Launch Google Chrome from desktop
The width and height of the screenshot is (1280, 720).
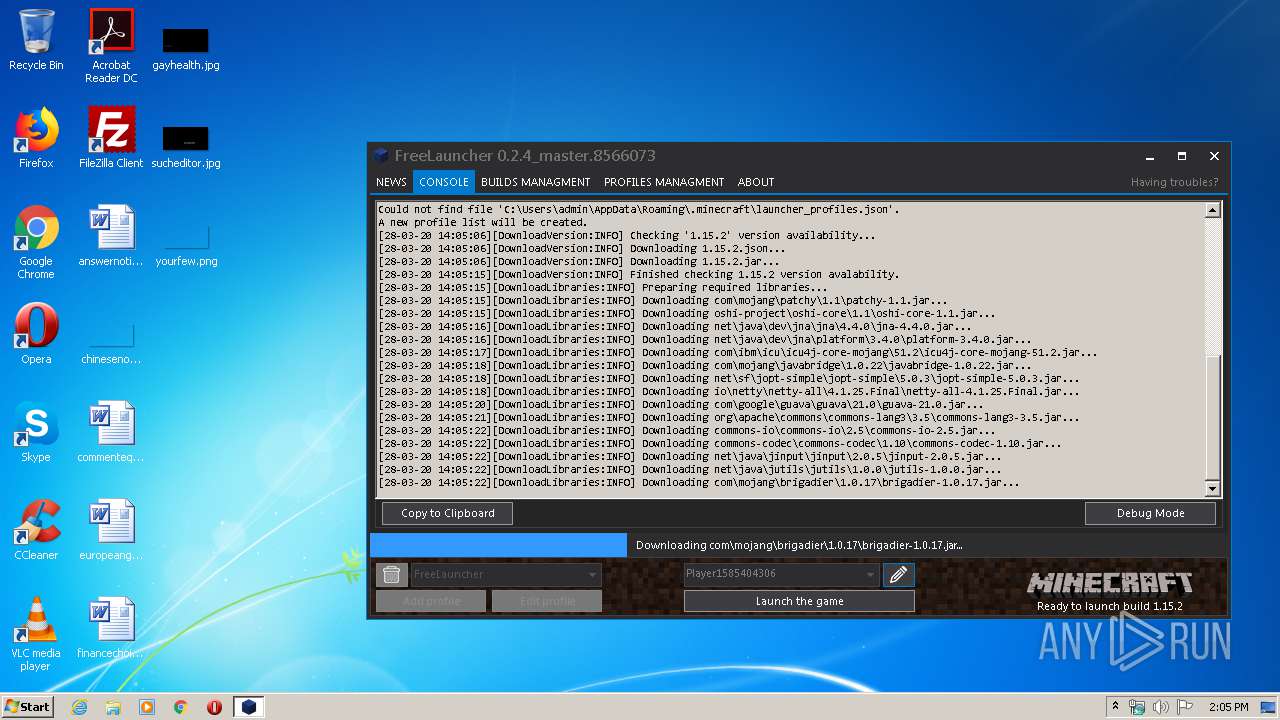point(36,242)
